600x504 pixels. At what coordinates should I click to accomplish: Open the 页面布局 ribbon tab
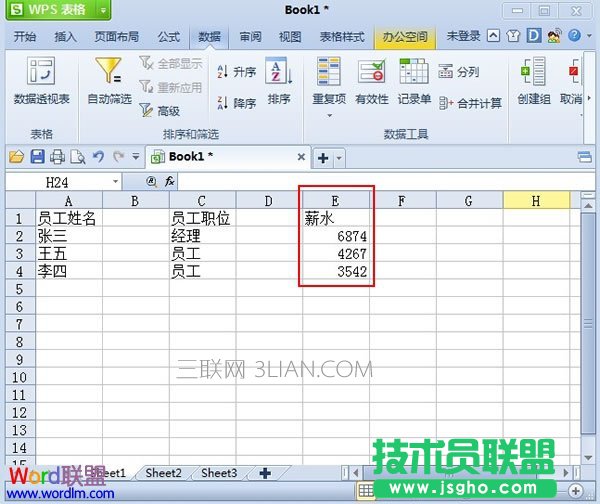(x=117, y=37)
